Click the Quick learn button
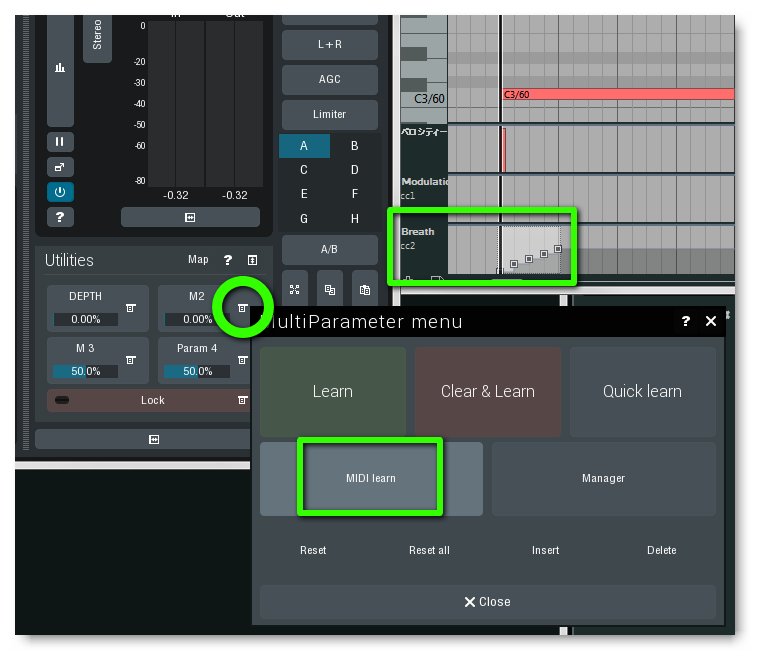Viewport: 762px width, 662px height. (x=642, y=391)
